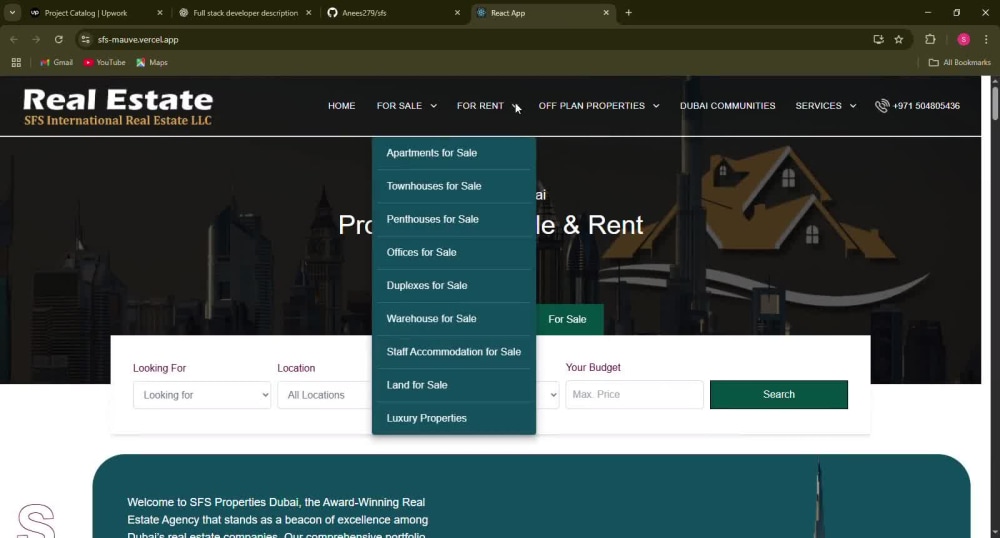
Task: Switch to the For Sale search tab
Action: click(x=567, y=319)
